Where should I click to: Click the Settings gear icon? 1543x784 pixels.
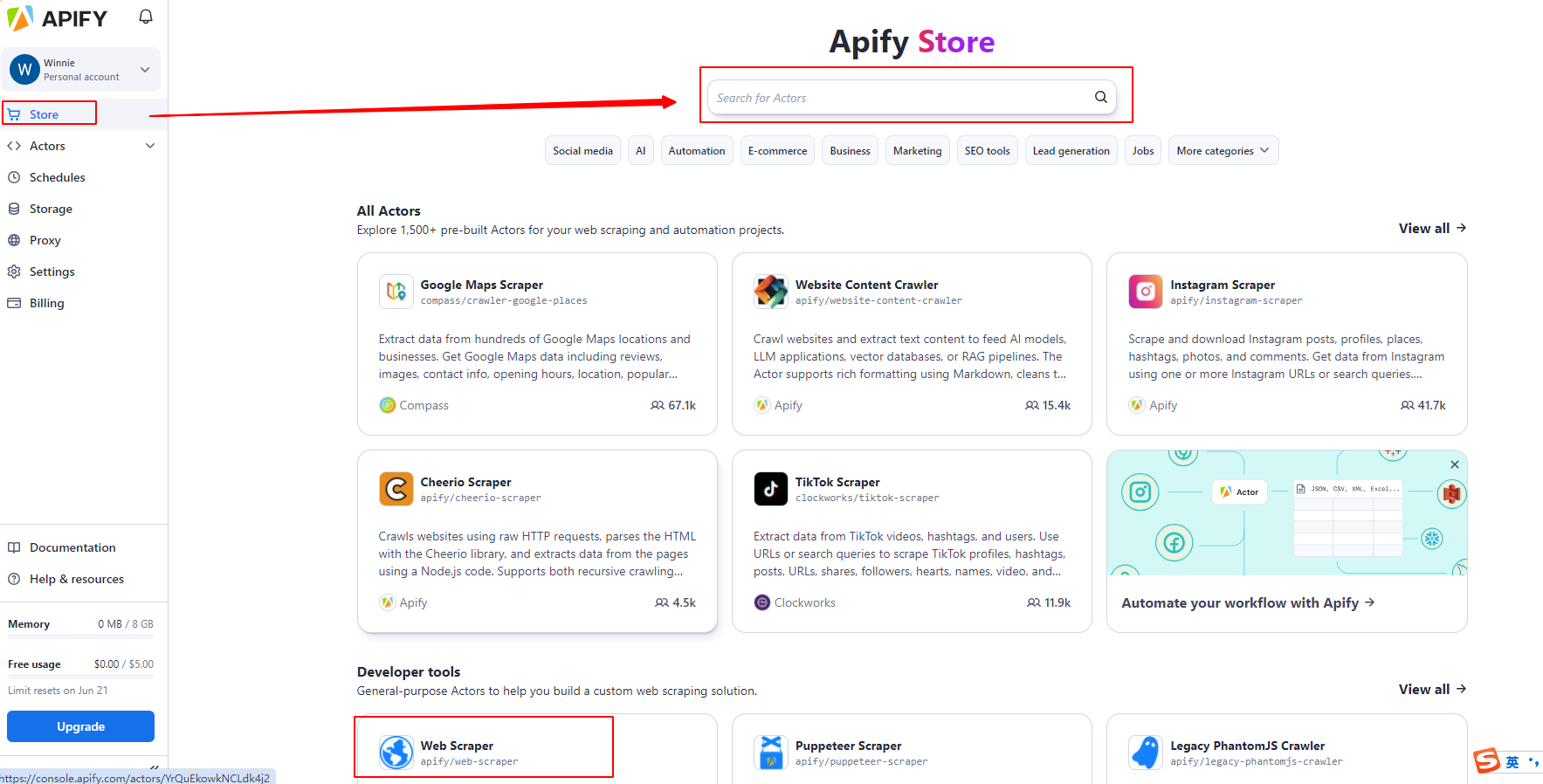(14, 272)
